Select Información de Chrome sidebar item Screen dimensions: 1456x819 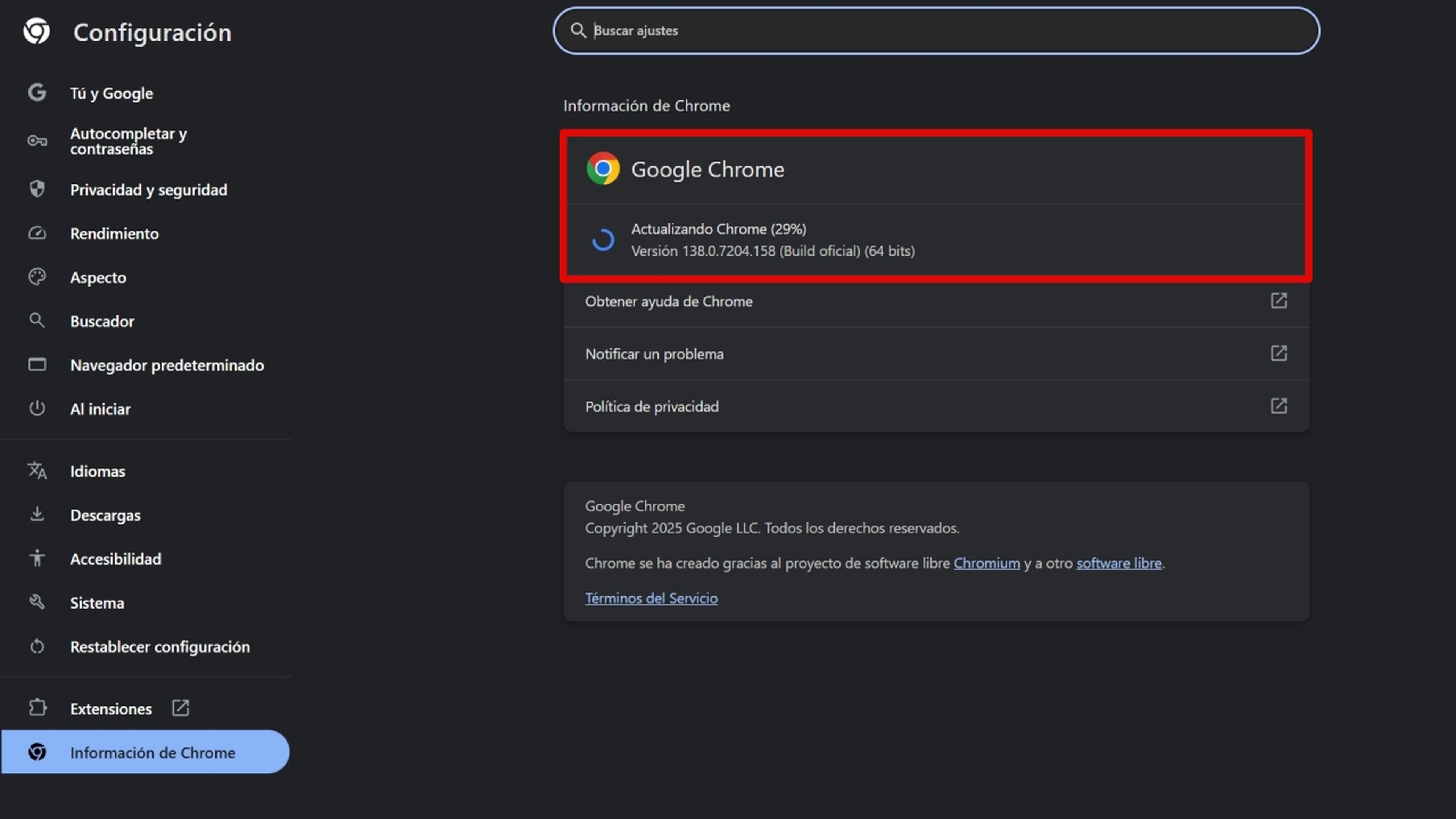point(145,752)
